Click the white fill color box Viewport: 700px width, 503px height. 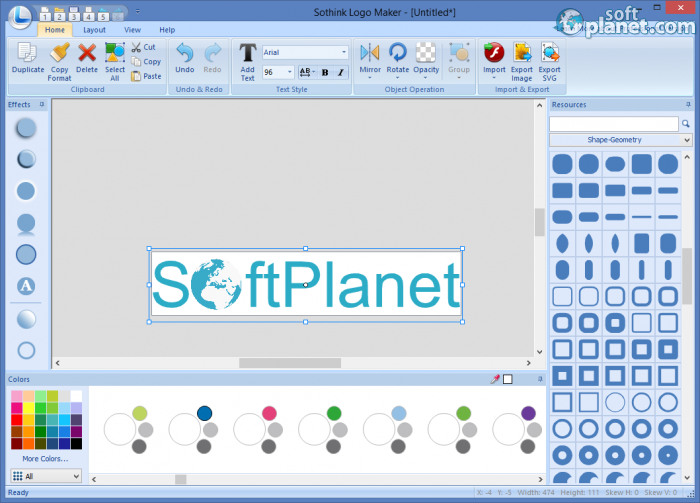tap(508, 379)
